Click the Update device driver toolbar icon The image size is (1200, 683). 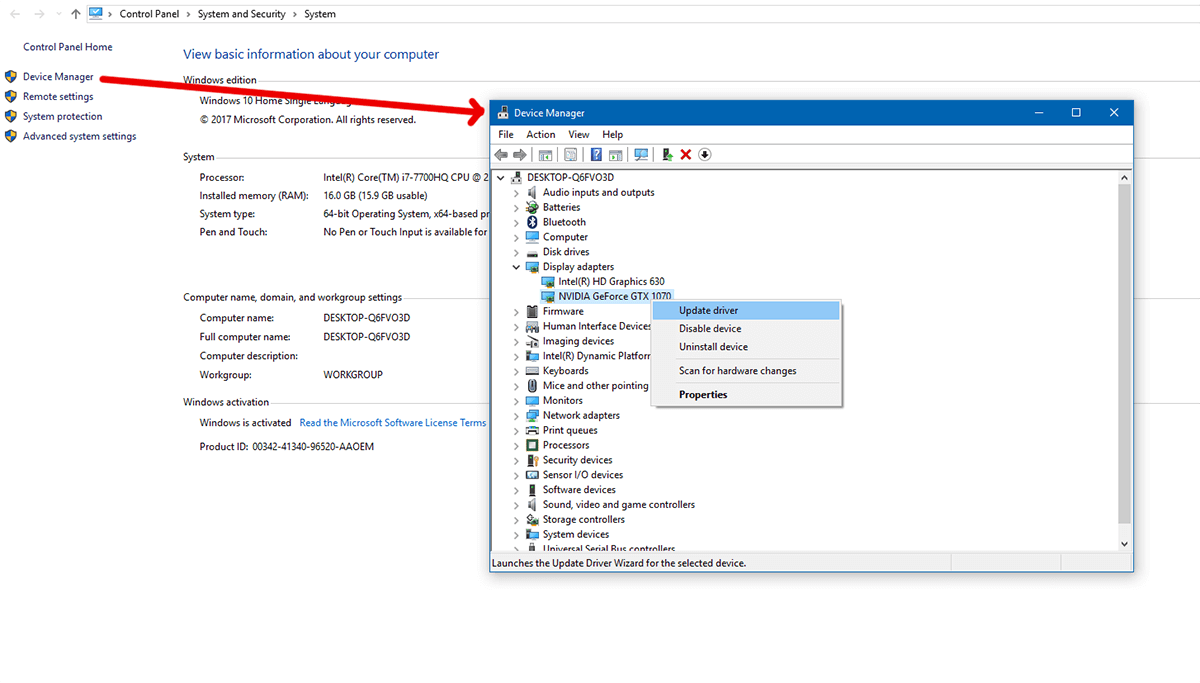[x=667, y=154]
